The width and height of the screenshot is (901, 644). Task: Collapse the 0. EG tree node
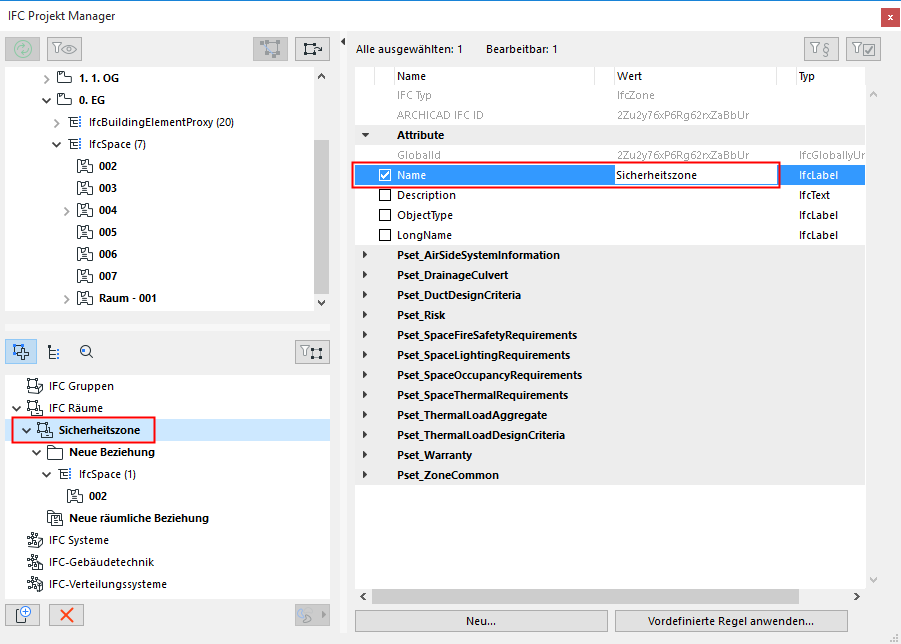[x=46, y=99]
